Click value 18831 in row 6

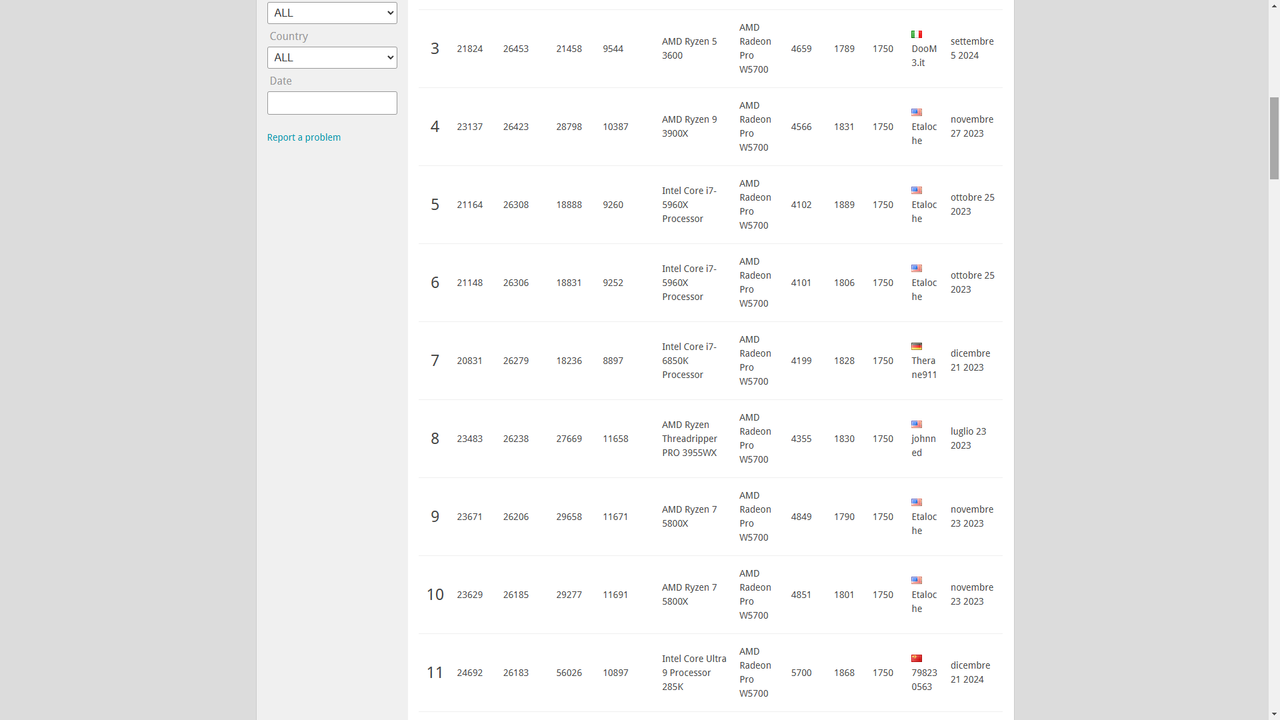point(569,283)
